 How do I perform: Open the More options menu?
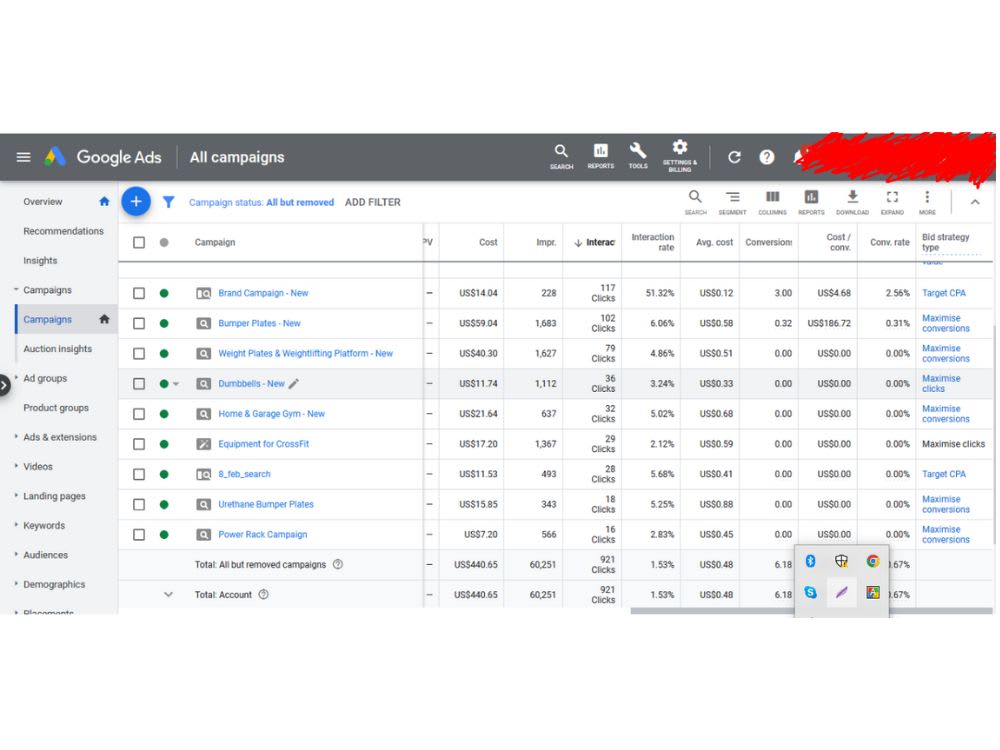point(927,202)
